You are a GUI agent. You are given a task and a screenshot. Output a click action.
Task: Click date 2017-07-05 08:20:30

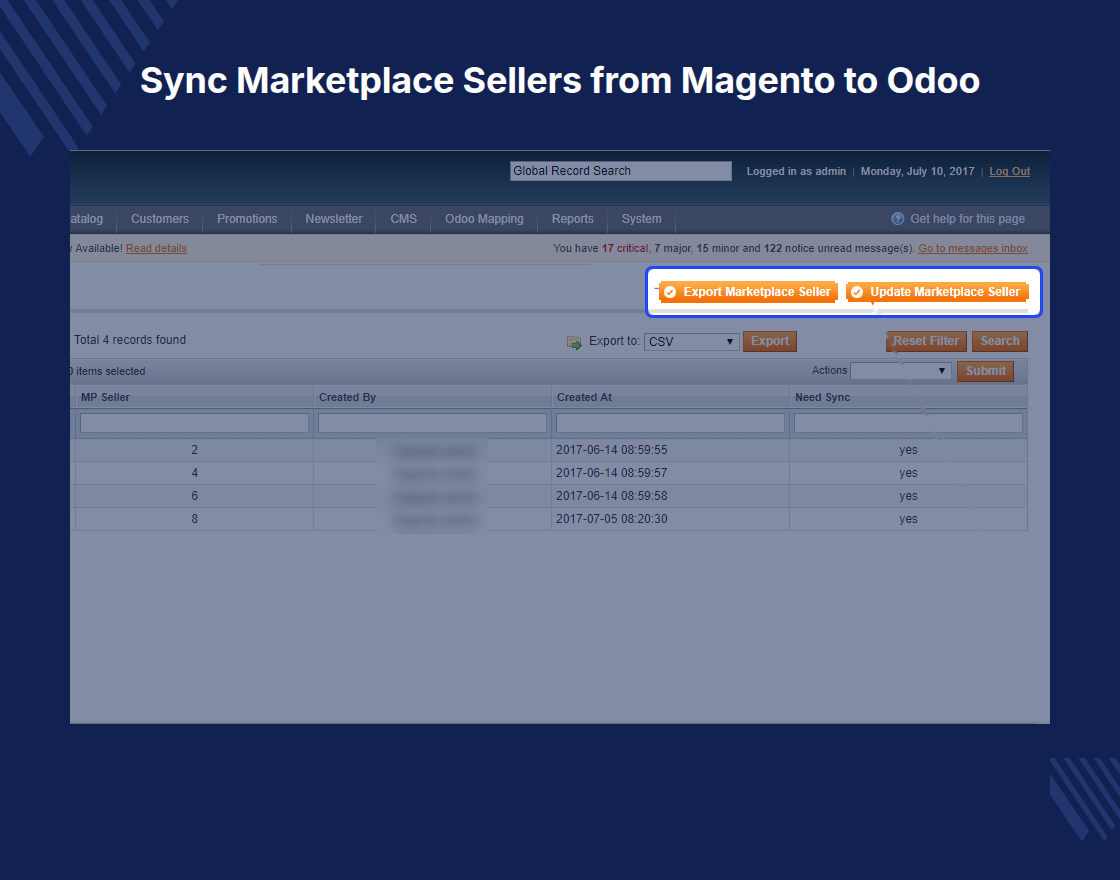coord(611,519)
